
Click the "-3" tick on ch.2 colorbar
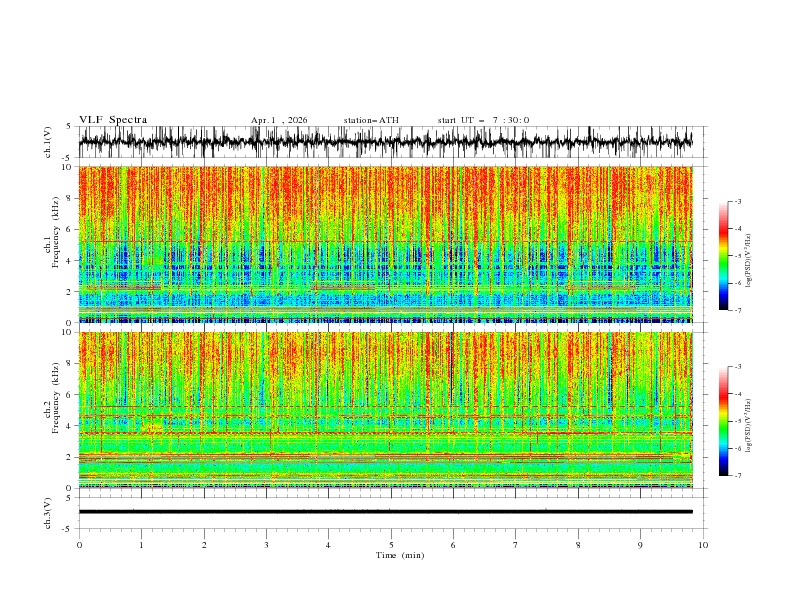[737, 367]
